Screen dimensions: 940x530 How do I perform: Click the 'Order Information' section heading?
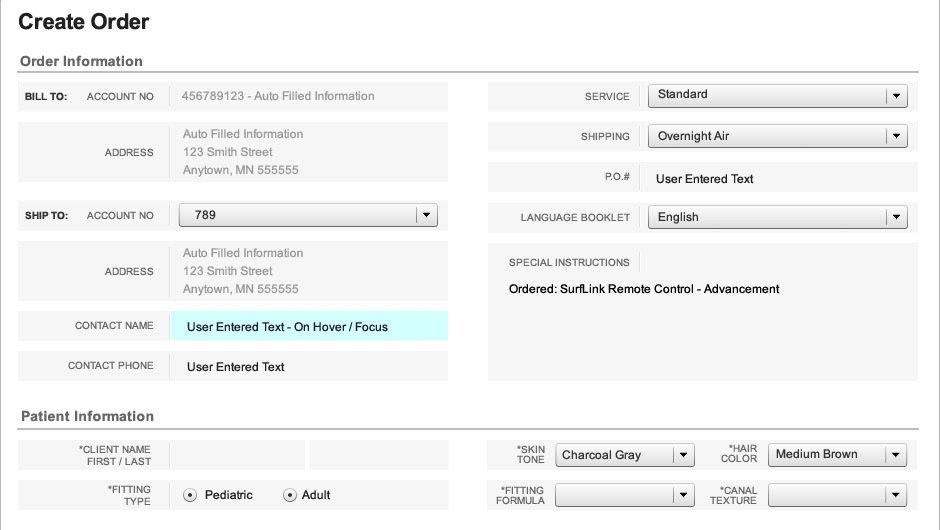pyautogui.click(x=81, y=61)
